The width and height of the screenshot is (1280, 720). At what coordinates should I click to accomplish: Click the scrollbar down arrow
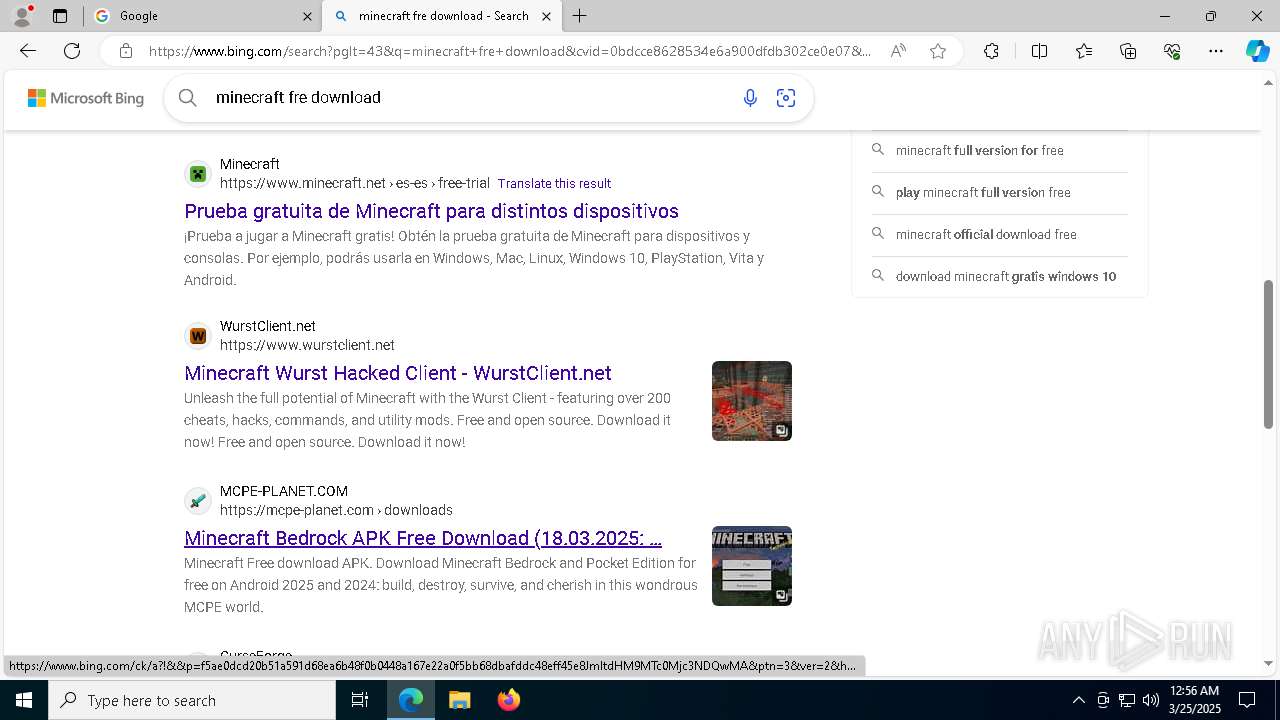click(x=1268, y=663)
